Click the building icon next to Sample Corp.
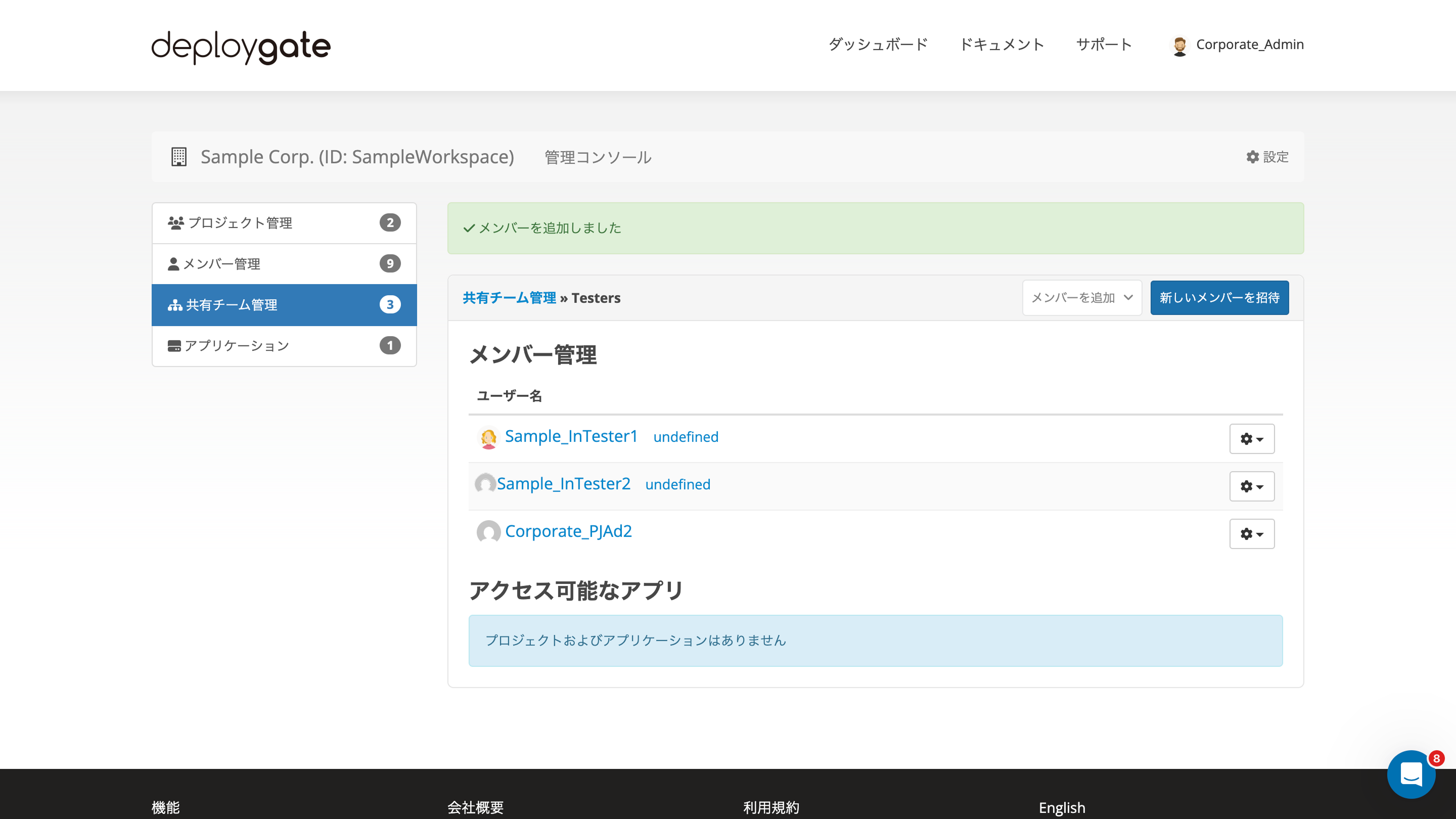 pos(178,157)
